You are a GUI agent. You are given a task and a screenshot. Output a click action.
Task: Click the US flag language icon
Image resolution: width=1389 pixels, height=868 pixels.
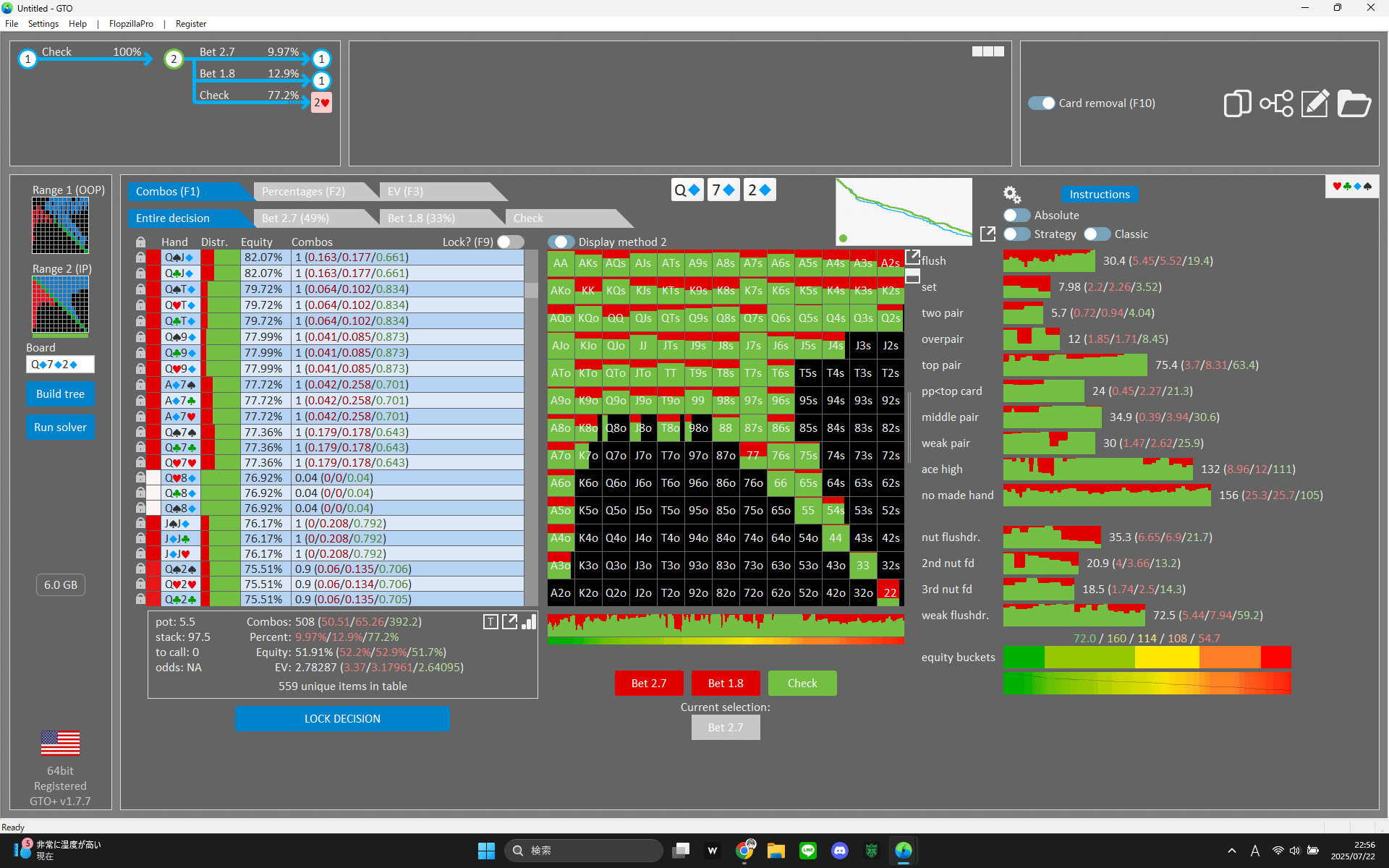(60, 743)
